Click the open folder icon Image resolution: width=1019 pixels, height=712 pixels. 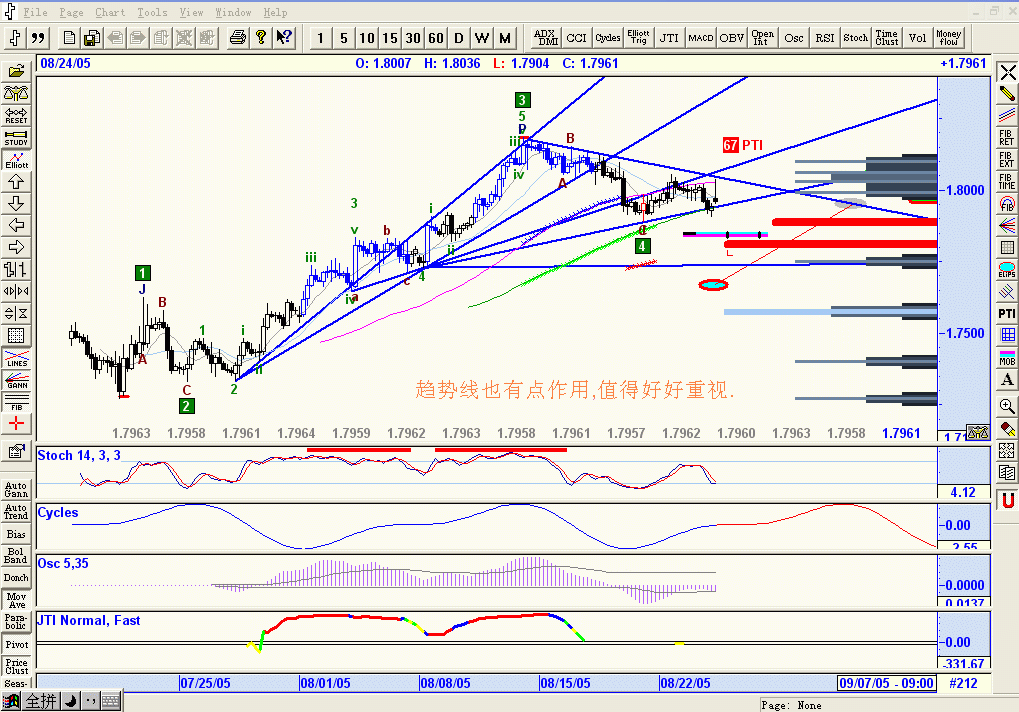pyautogui.click(x=16, y=71)
